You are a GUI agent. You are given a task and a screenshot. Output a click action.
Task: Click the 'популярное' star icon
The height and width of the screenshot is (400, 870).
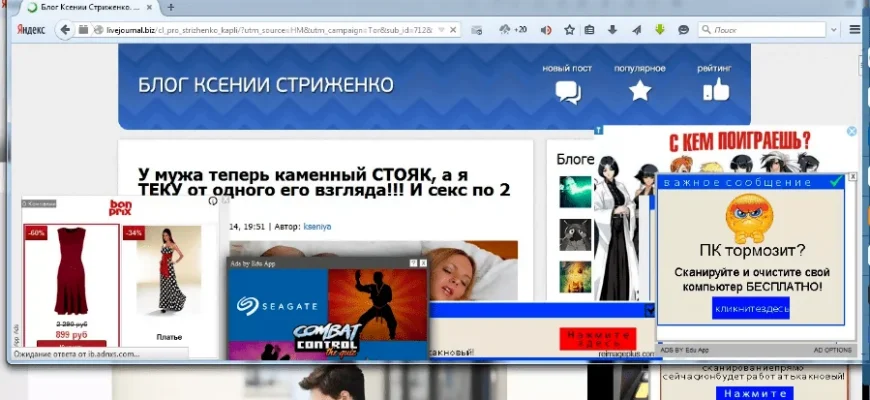point(640,92)
